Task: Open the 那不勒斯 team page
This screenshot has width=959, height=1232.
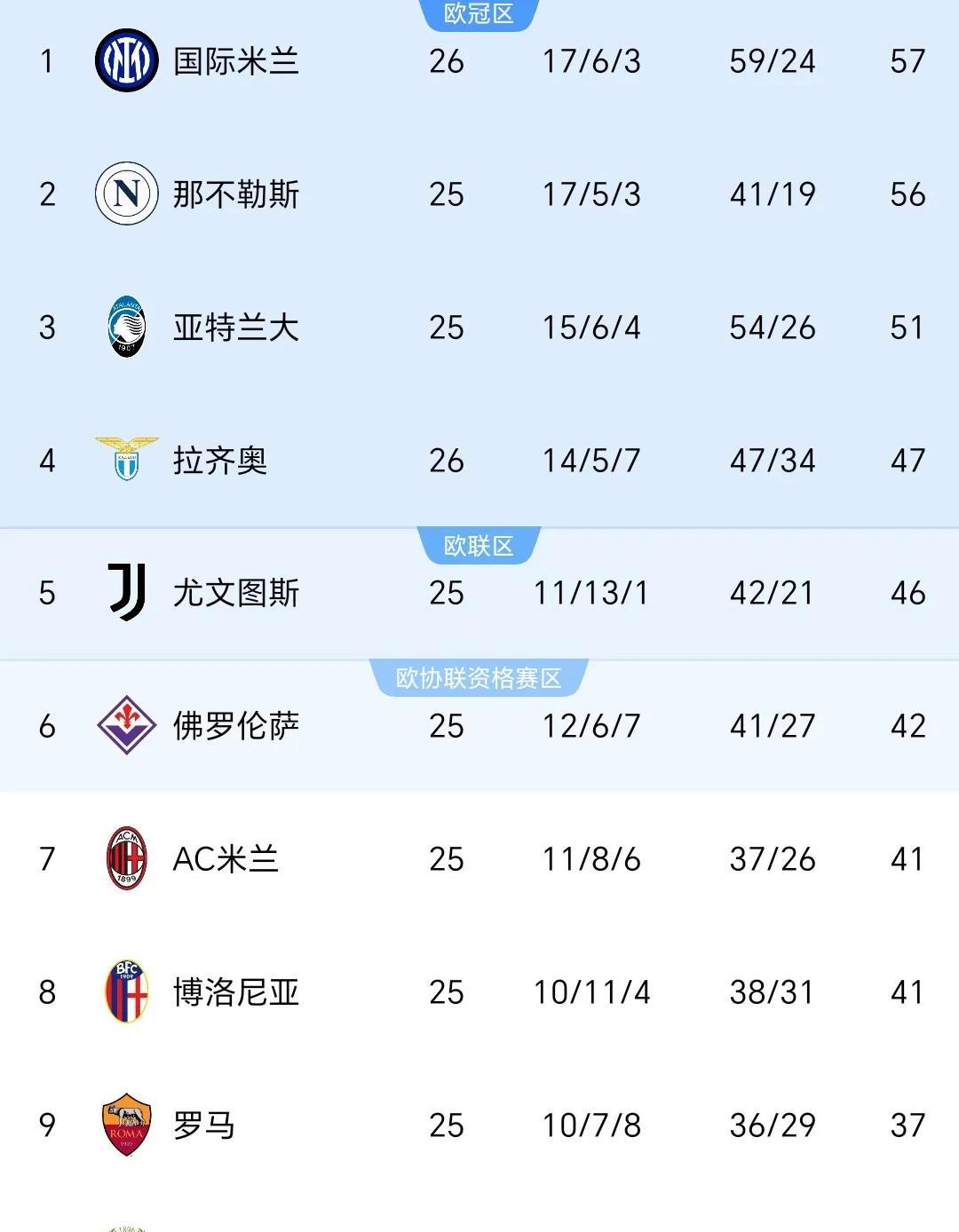Action: click(x=235, y=194)
